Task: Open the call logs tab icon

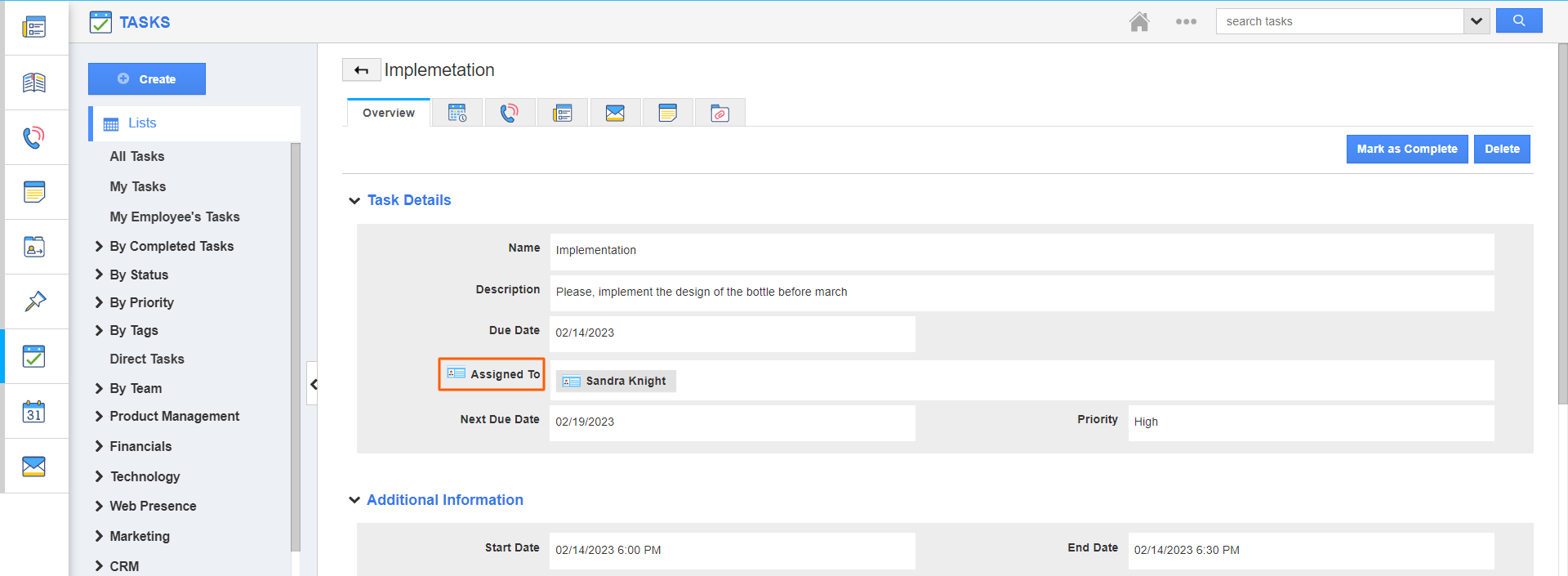Action: coord(510,113)
